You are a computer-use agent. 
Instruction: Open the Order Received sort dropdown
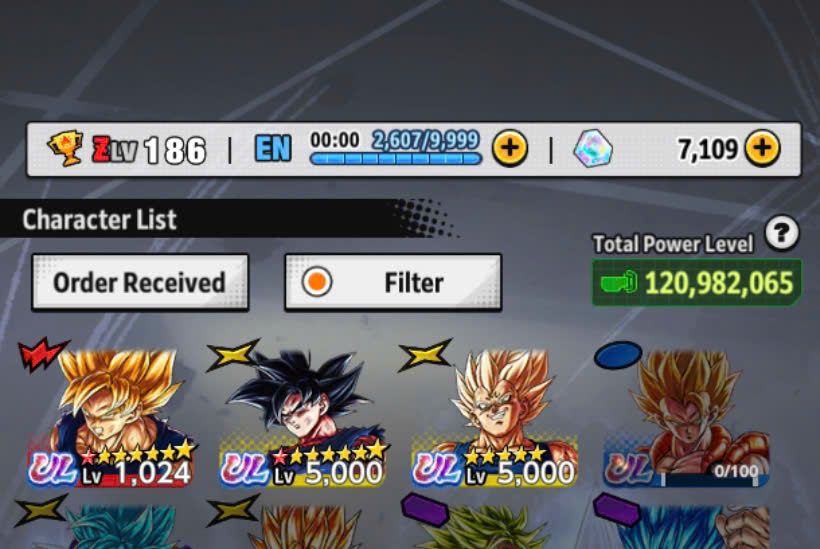coord(140,282)
